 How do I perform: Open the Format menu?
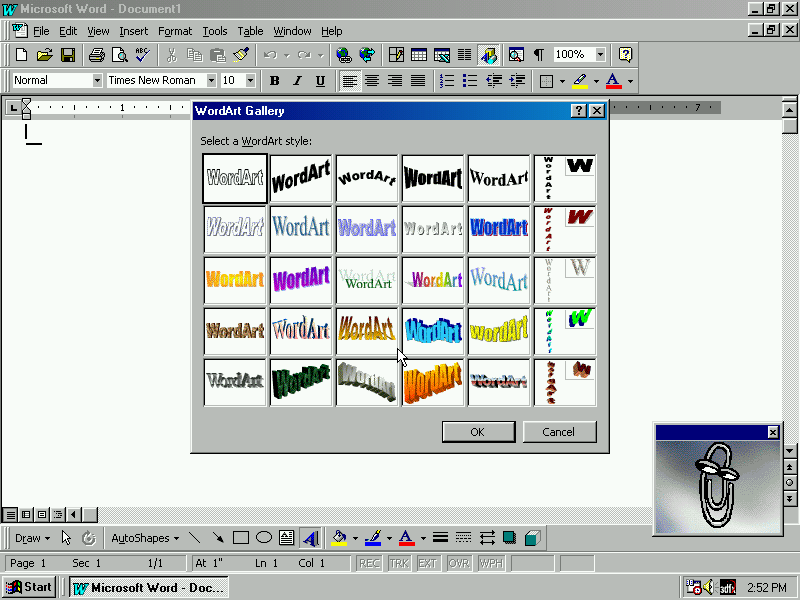click(175, 31)
